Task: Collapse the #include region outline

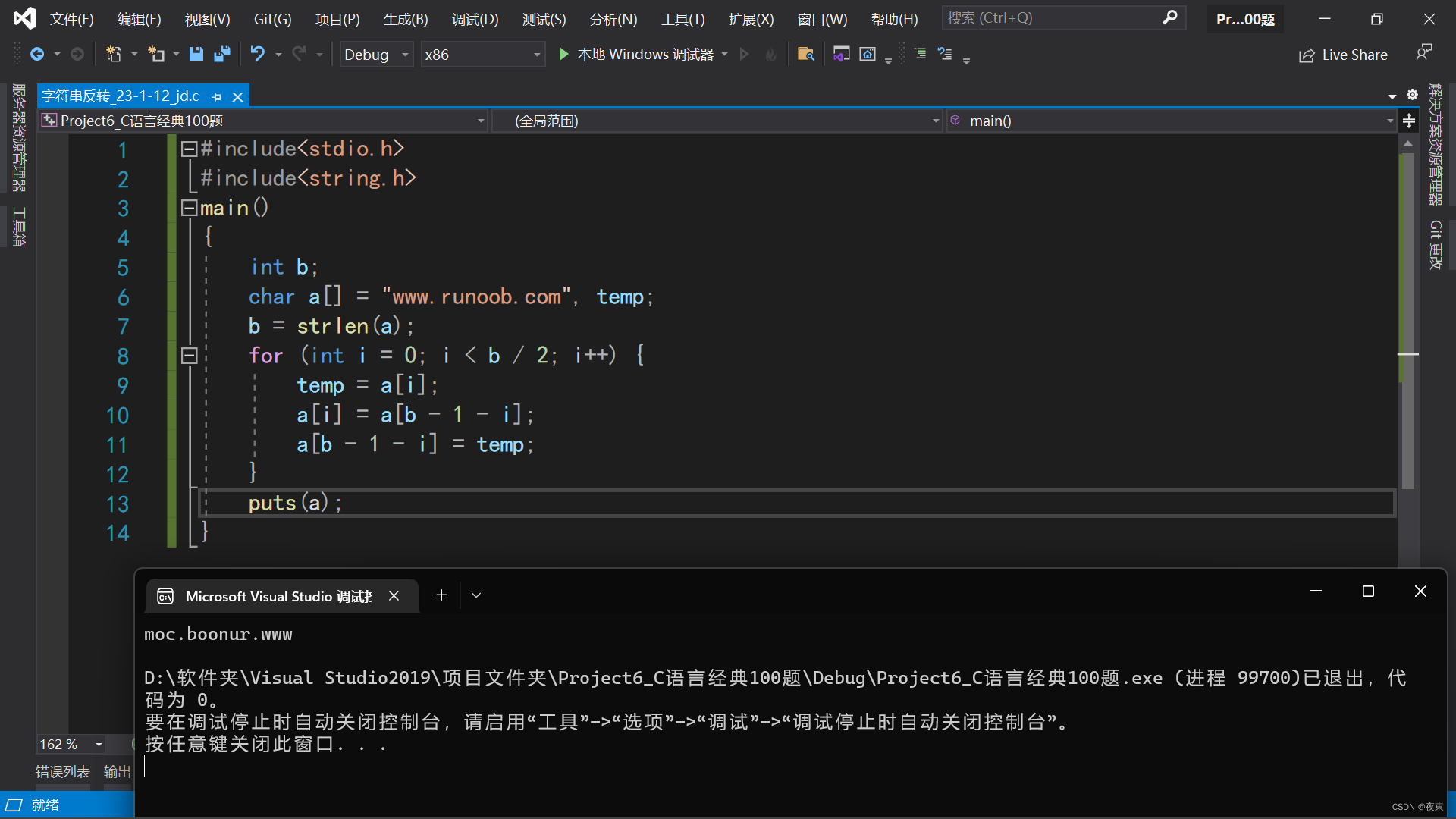Action: 189,149
